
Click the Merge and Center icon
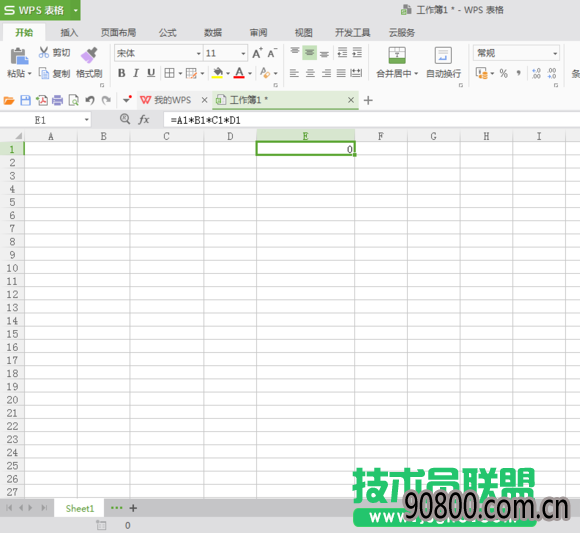click(x=397, y=55)
